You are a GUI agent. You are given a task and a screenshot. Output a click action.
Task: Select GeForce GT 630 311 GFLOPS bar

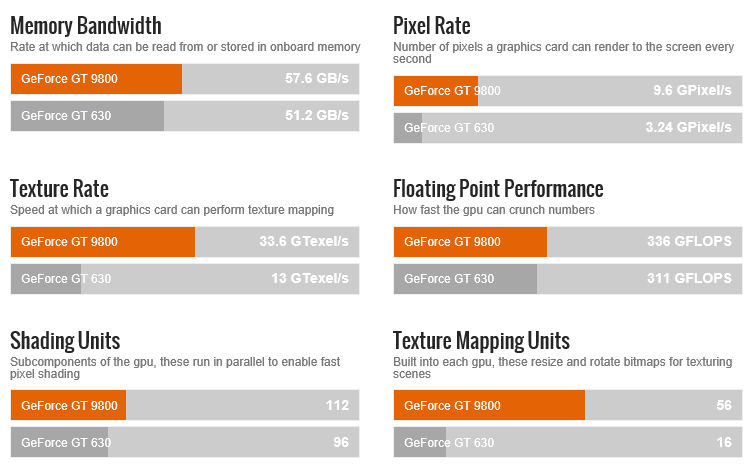tap(568, 279)
